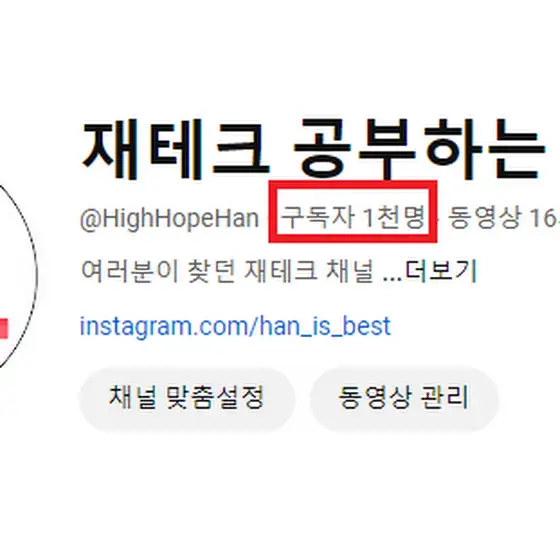This screenshot has width=560, height=560.
Task: Click the 동영상 관리 button
Action: [404, 399]
